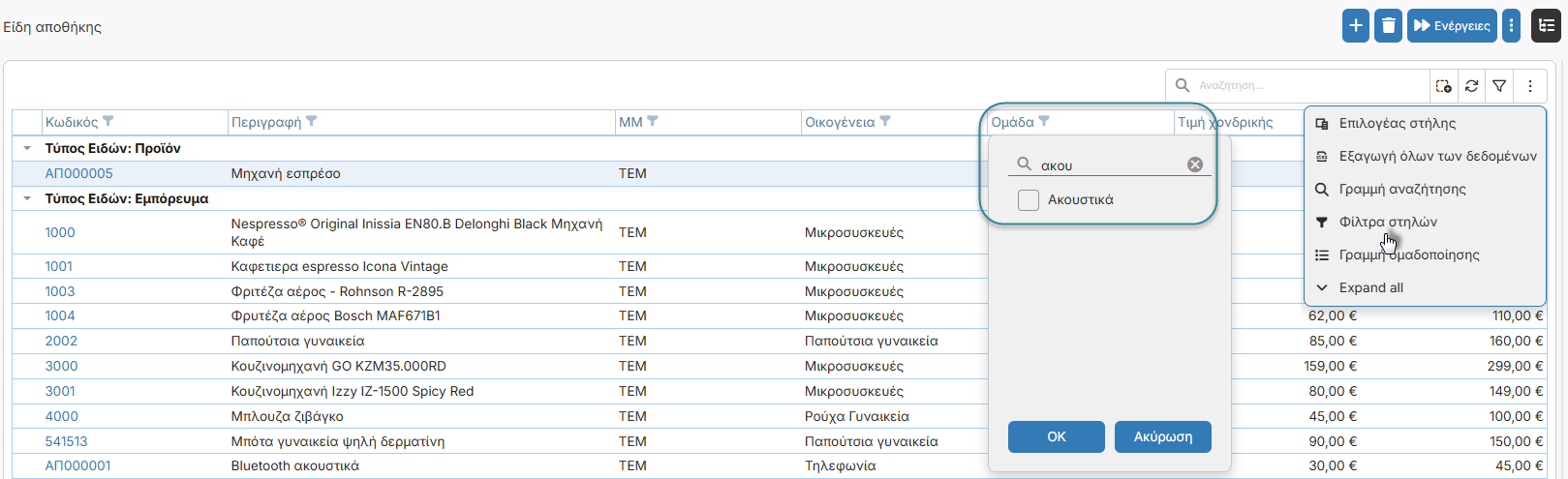This screenshot has width=1568, height=479.
Task: Sort by the Οικογένεια column header
Action: click(840, 122)
